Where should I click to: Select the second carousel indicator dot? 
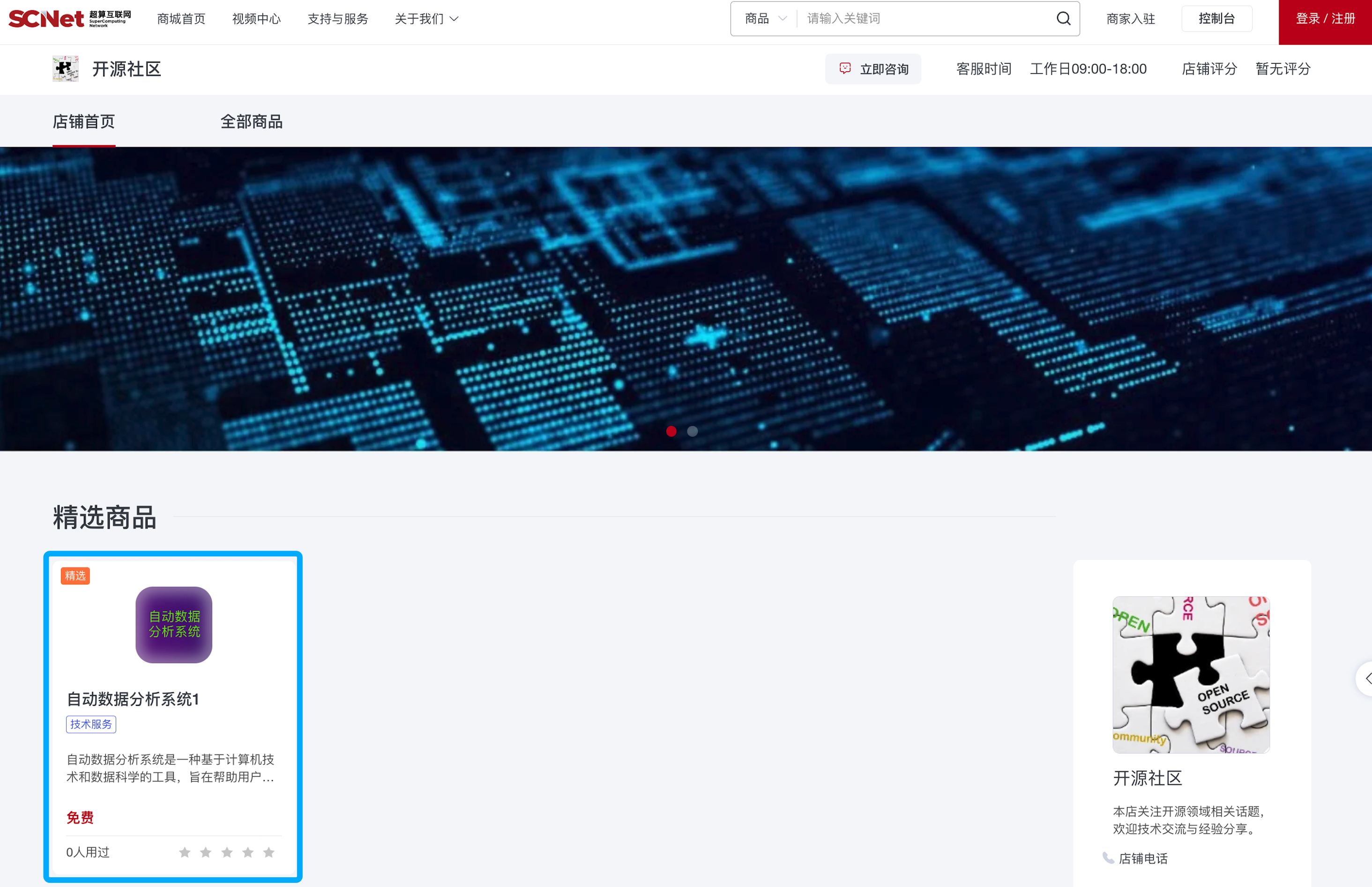click(x=692, y=431)
